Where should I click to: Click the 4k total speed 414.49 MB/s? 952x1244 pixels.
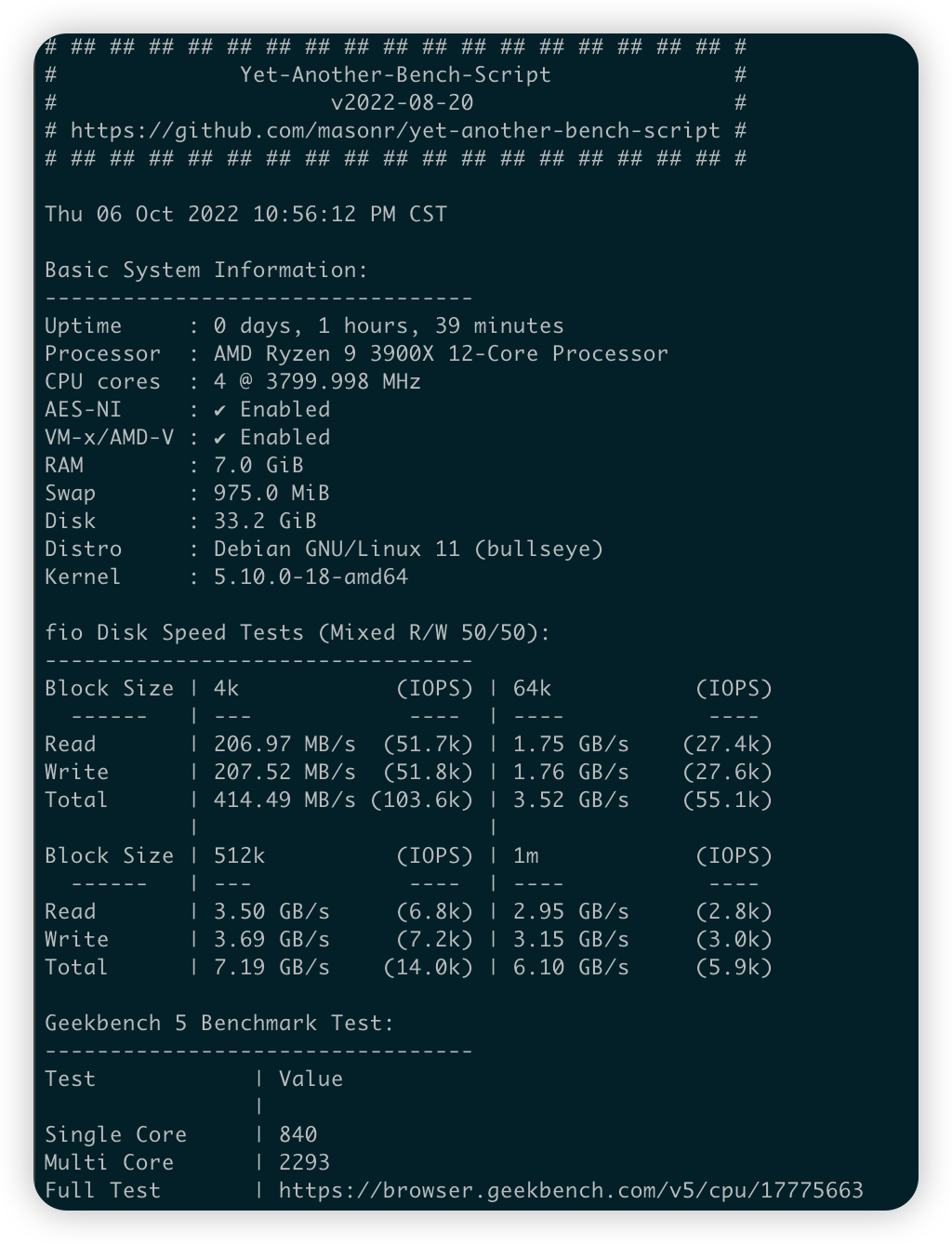click(284, 801)
